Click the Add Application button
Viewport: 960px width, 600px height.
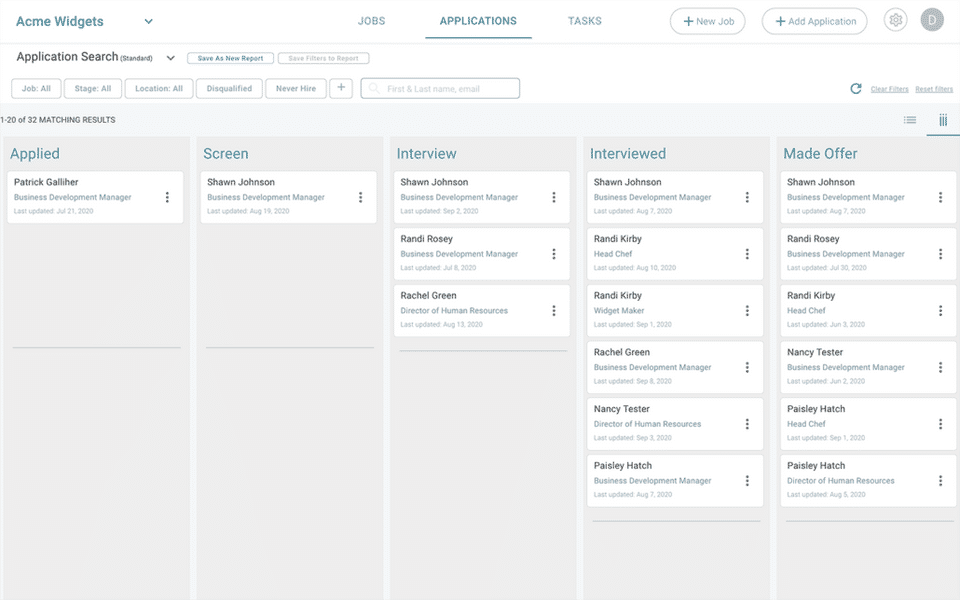tap(814, 21)
